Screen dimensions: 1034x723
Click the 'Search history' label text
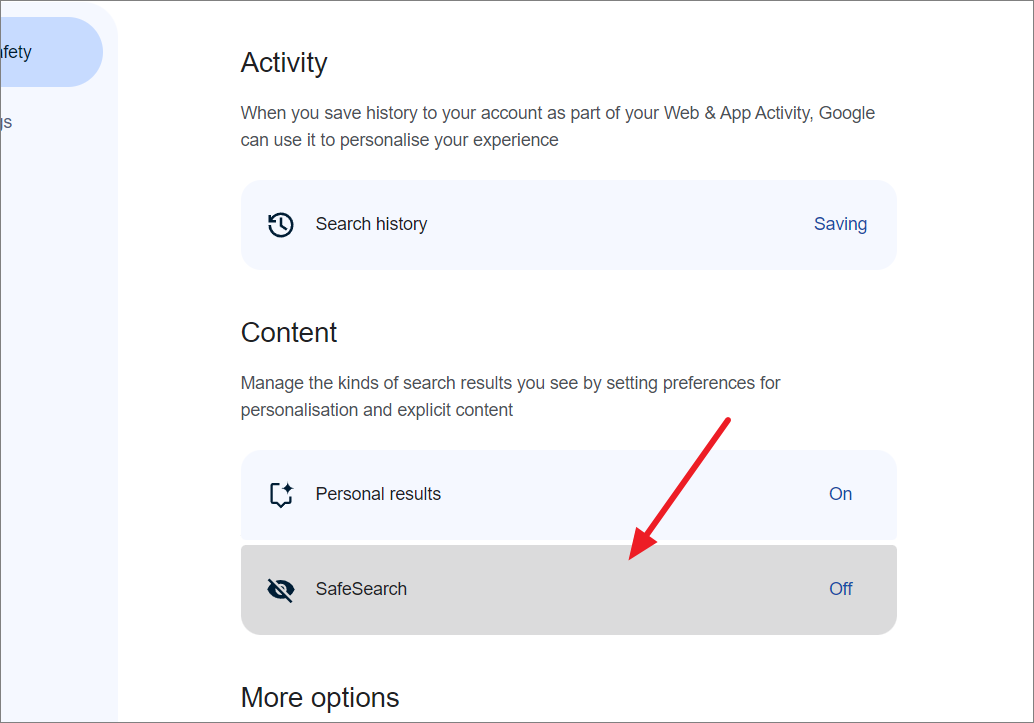click(371, 224)
